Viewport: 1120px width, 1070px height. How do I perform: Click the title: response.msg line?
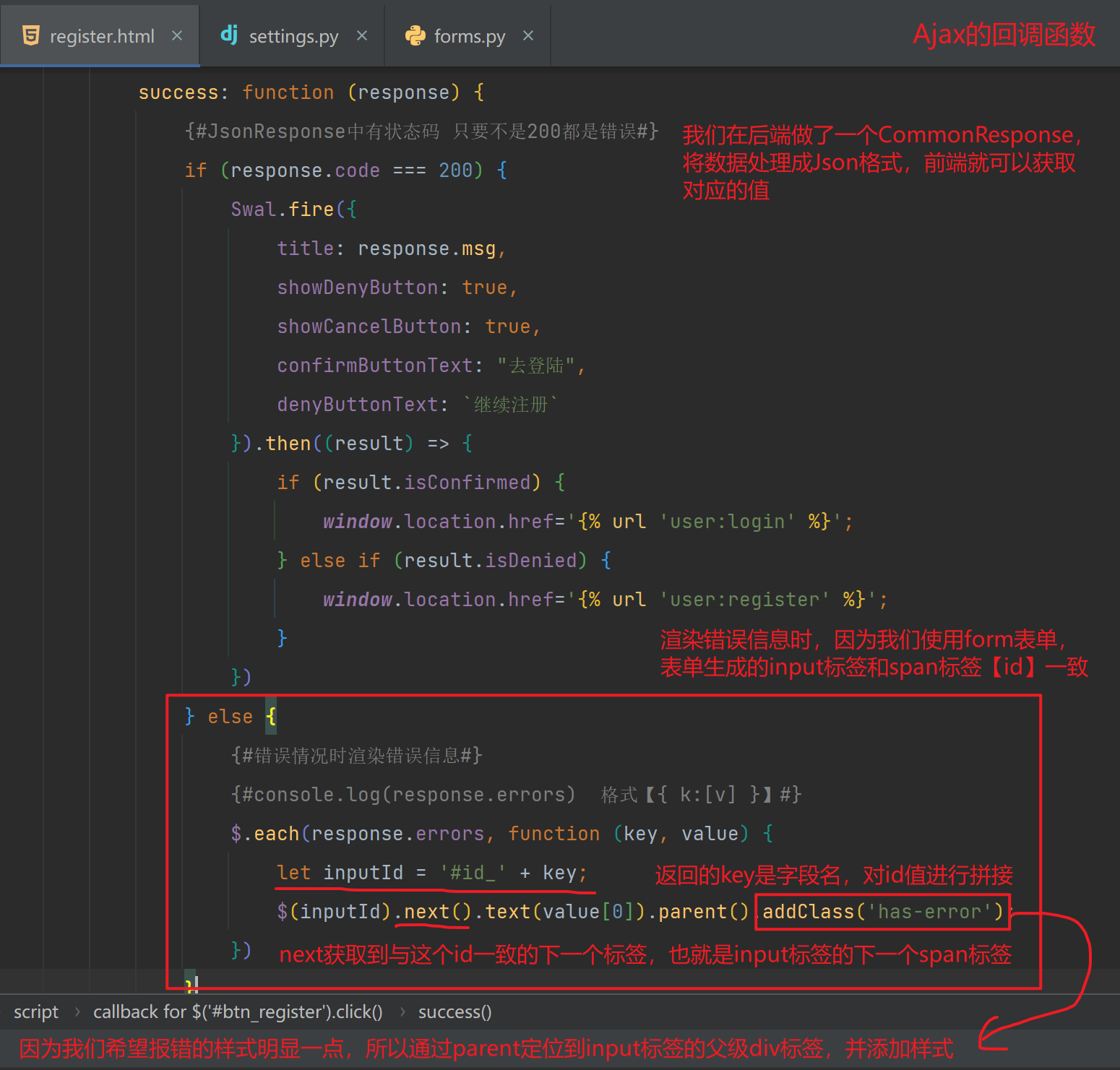pyautogui.click(x=392, y=249)
